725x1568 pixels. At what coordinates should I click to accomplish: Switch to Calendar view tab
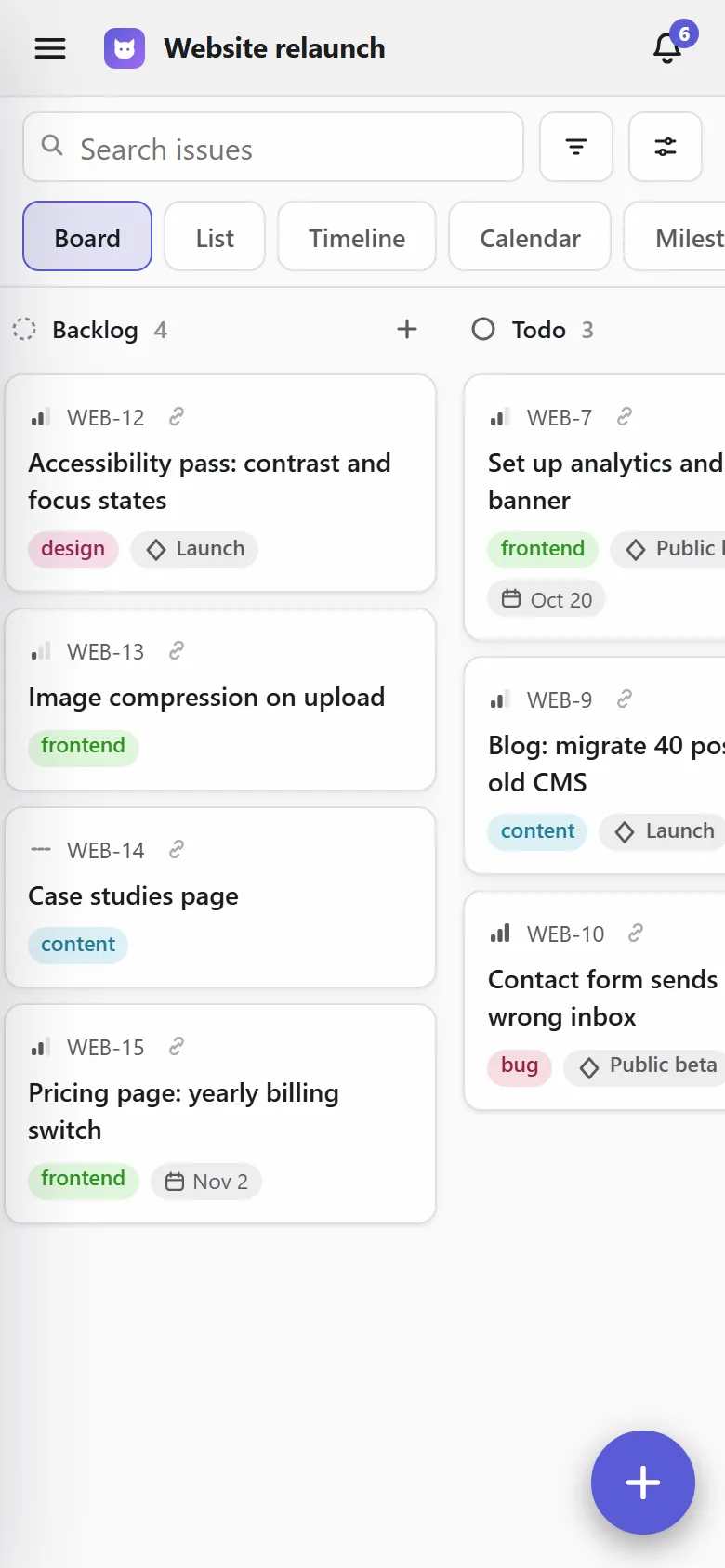(530, 236)
